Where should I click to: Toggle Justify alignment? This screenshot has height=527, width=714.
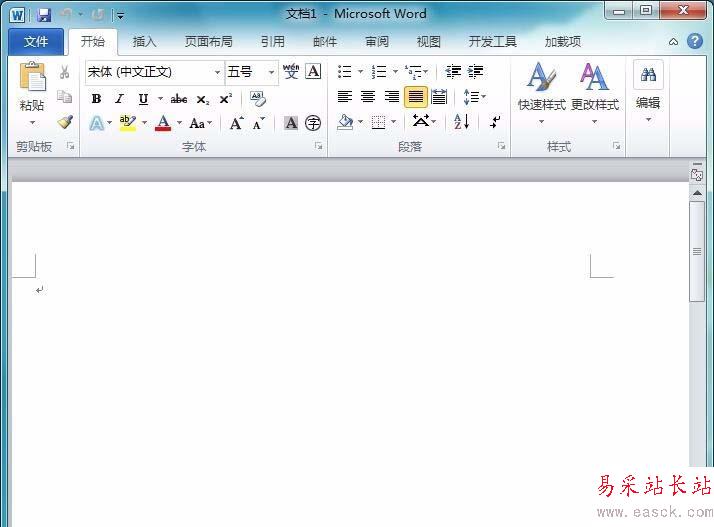coord(416,97)
